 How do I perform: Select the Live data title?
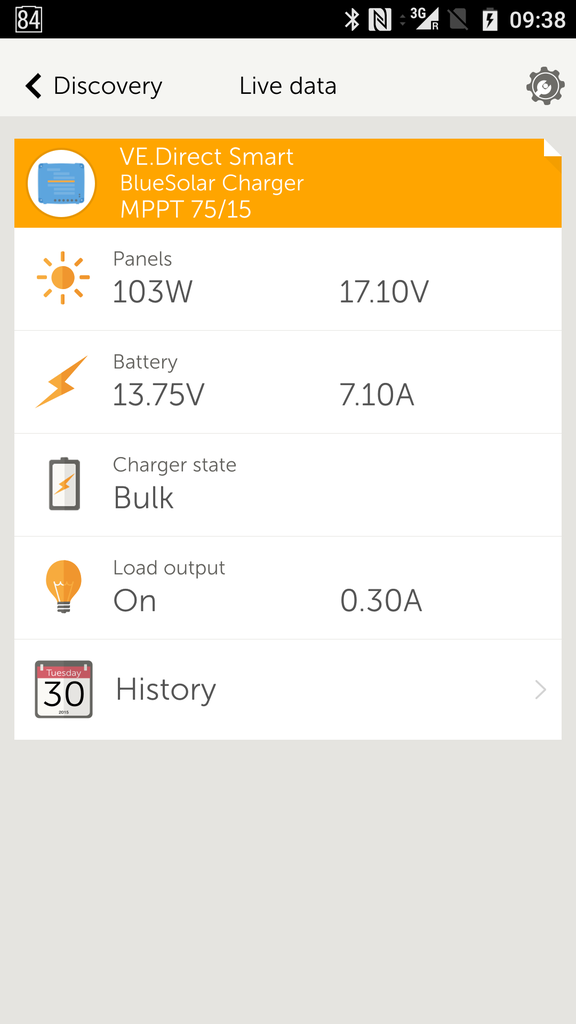coord(288,86)
